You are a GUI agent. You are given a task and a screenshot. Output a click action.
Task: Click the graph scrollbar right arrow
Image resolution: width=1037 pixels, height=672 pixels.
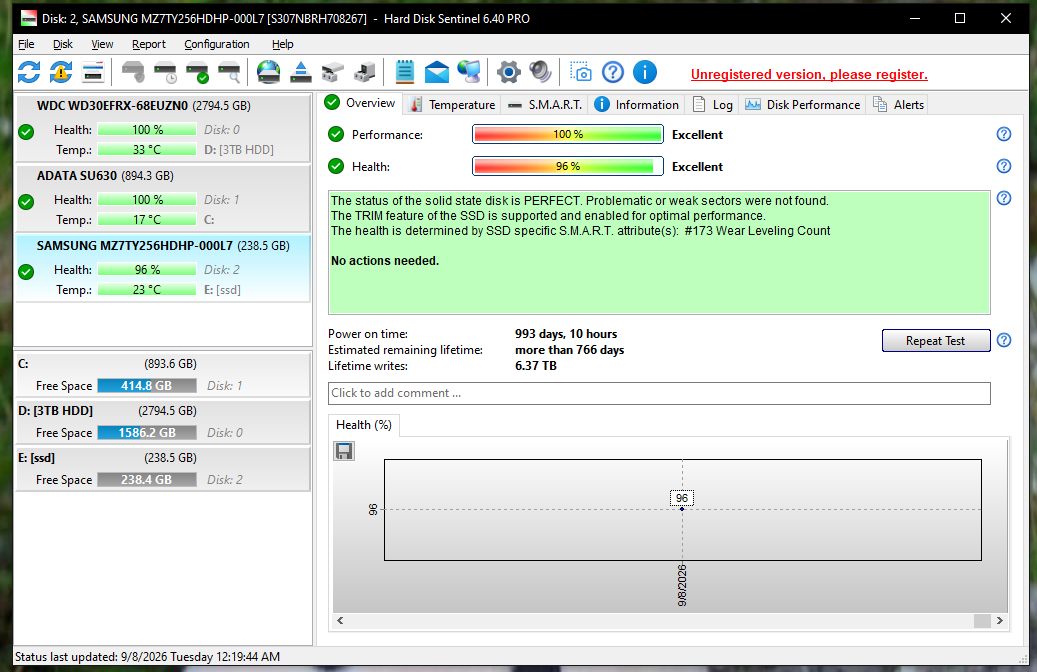(x=999, y=620)
